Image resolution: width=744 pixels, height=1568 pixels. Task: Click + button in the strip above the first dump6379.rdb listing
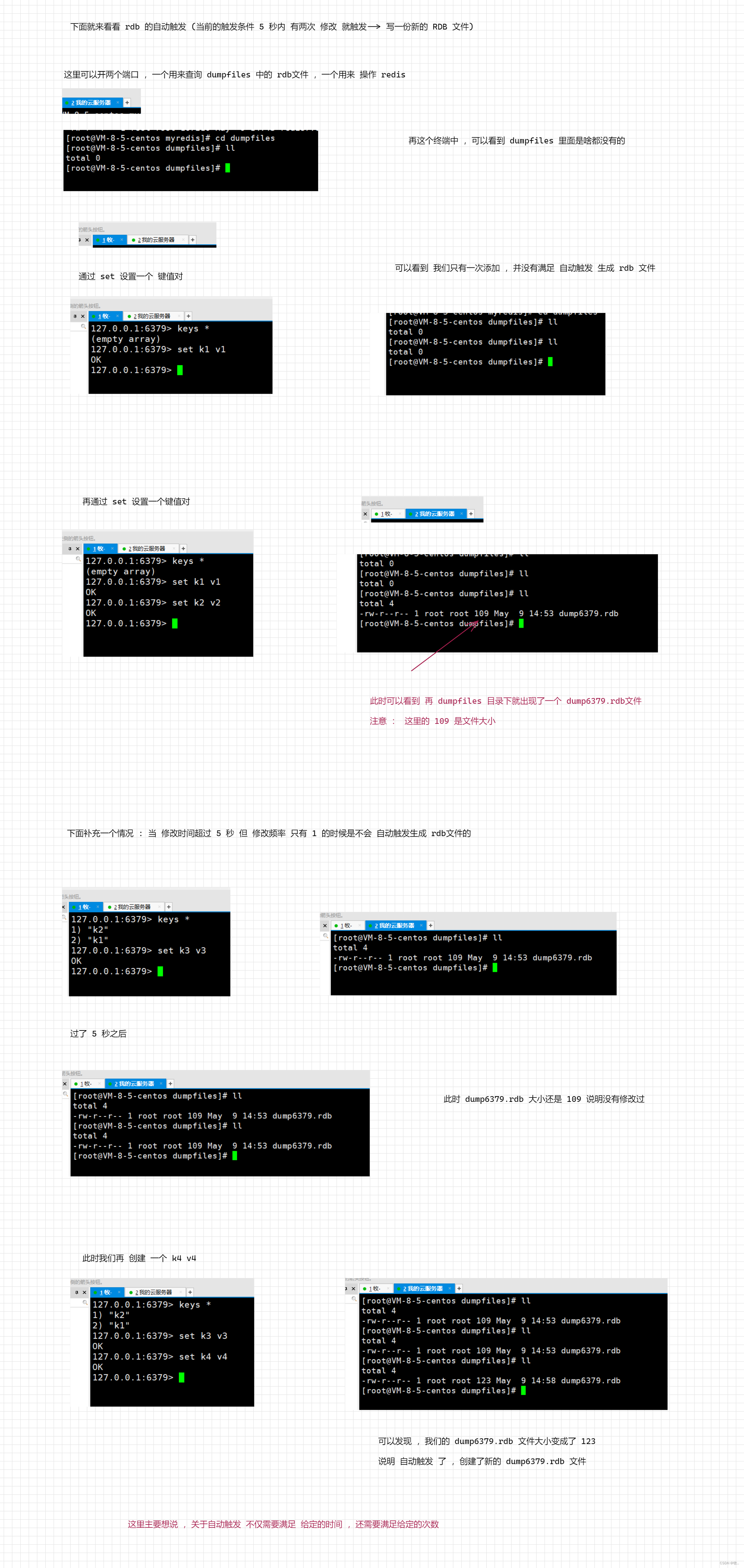[x=471, y=514]
